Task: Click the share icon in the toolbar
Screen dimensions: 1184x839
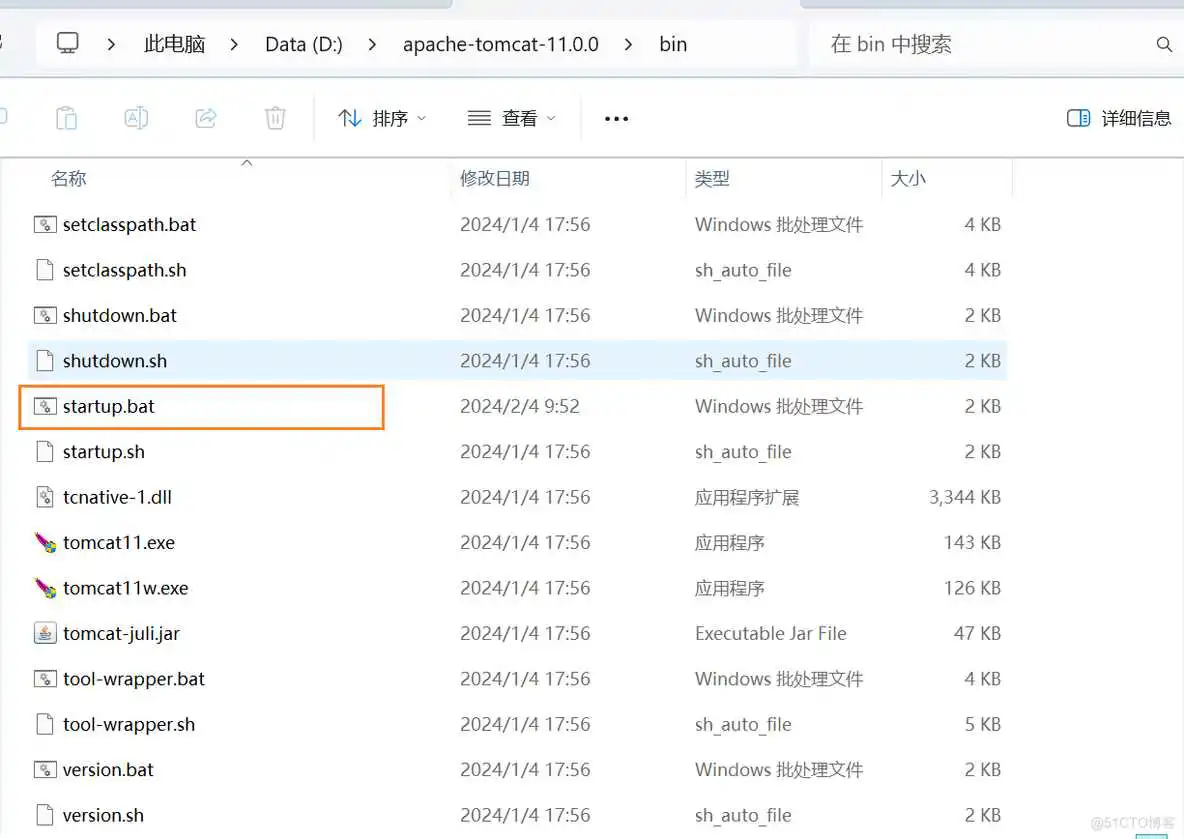Action: tap(206, 117)
